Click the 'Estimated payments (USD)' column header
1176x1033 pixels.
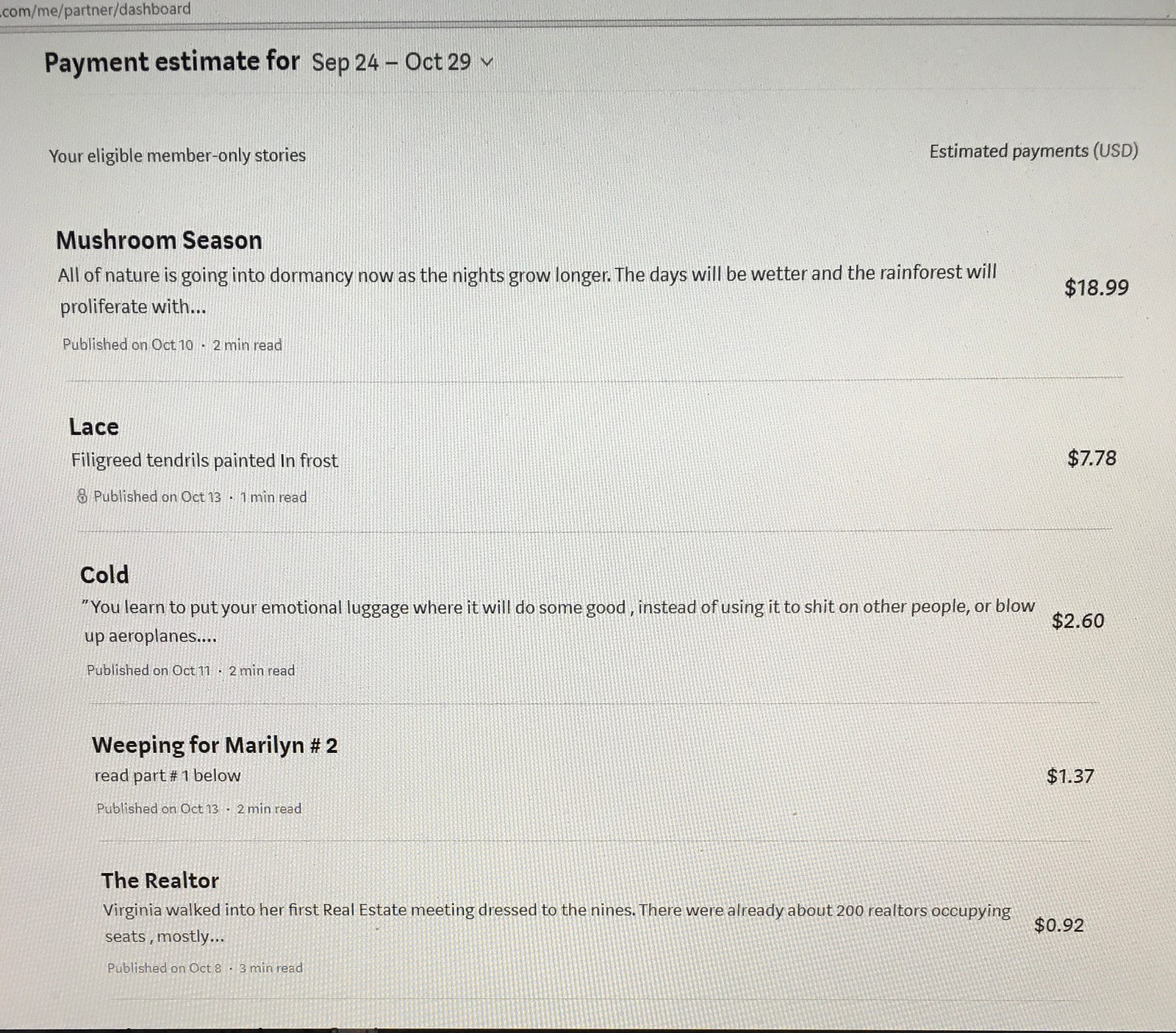click(1033, 151)
